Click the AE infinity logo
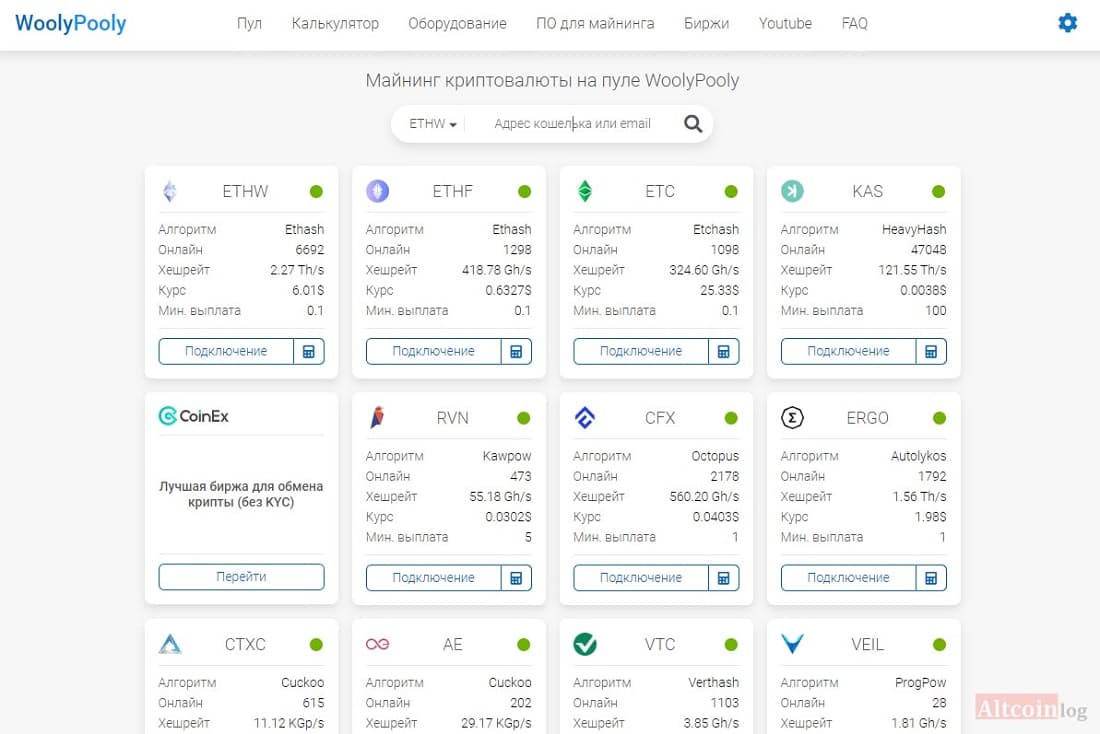Image resolution: width=1100 pixels, height=734 pixels. pyautogui.click(x=377, y=644)
